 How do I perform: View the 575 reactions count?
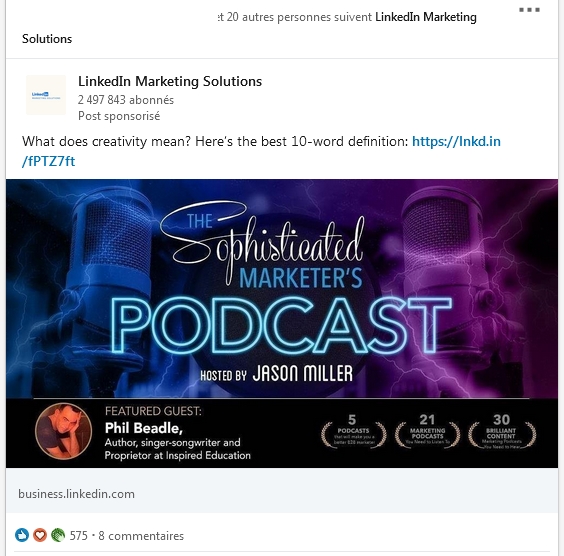coord(78,536)
